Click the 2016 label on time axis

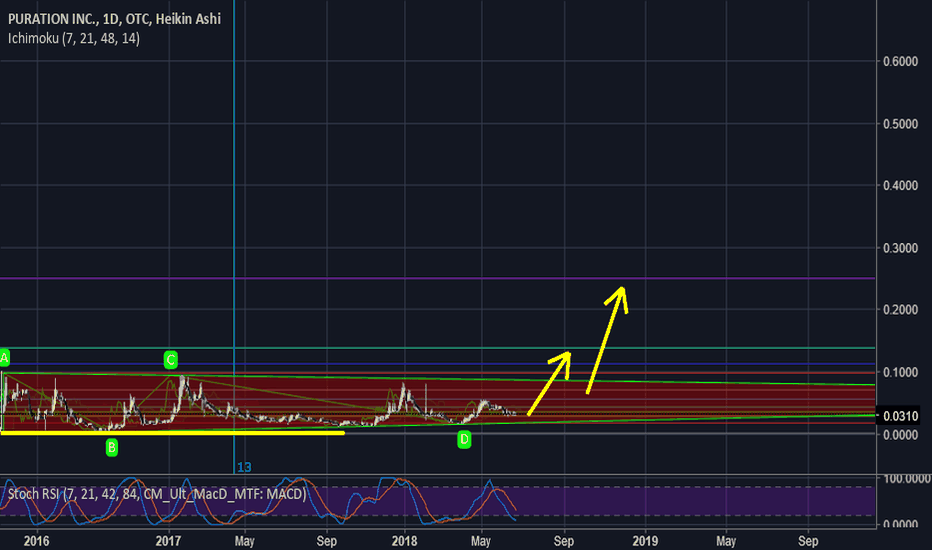(x=37, y=541)
